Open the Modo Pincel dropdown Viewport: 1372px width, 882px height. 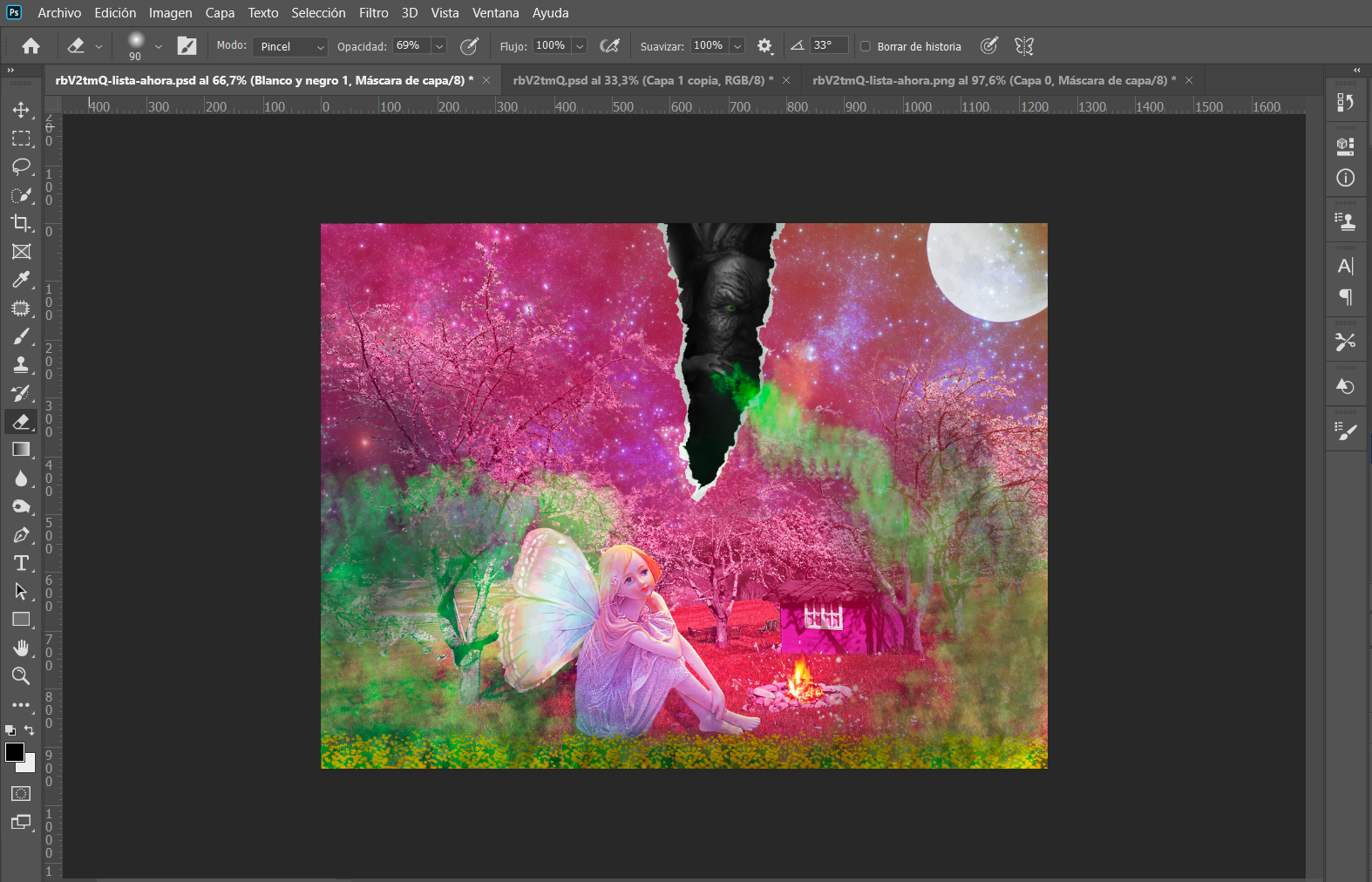289,46
